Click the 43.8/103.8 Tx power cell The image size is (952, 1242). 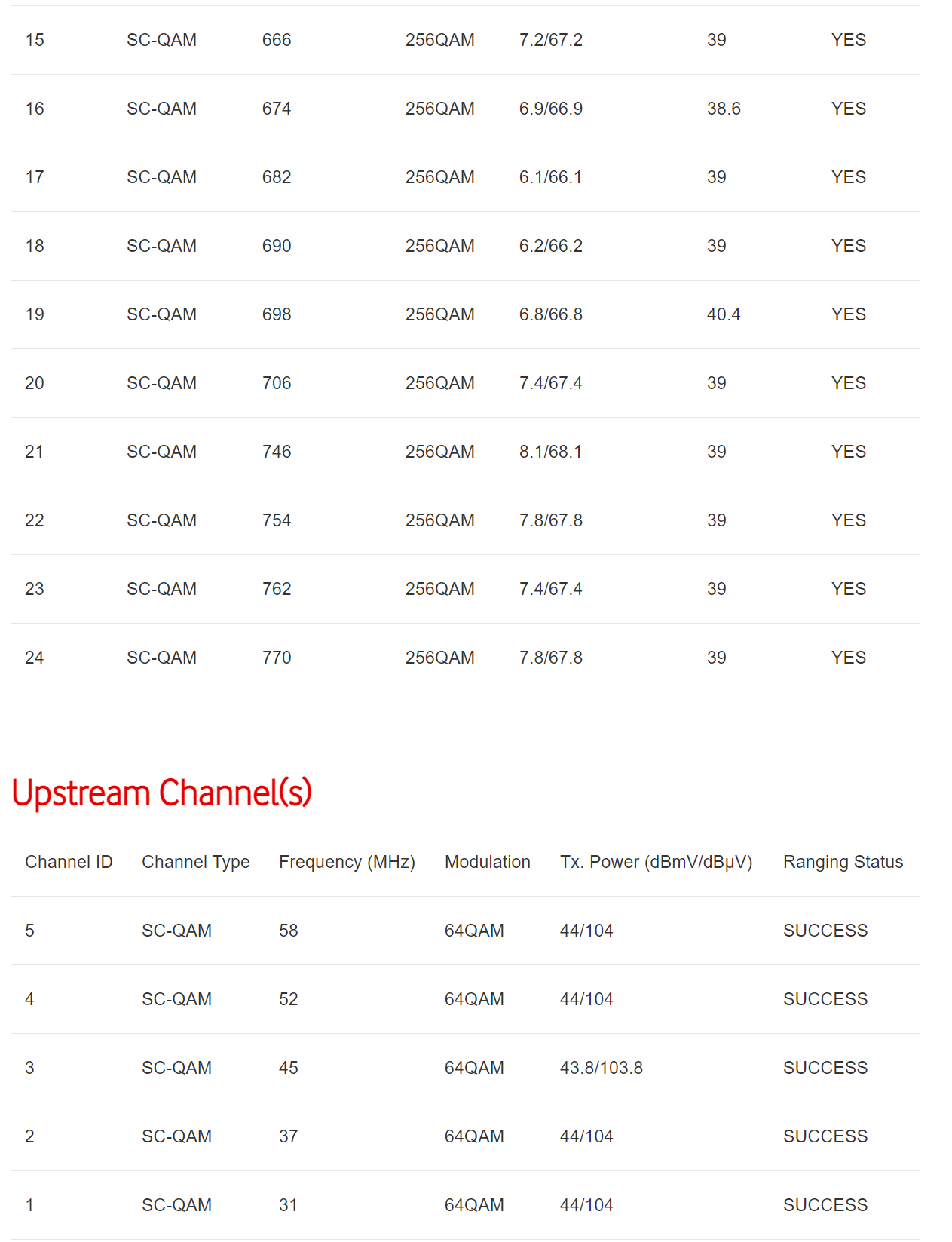pyautogui.click(x=601, y=1068)
